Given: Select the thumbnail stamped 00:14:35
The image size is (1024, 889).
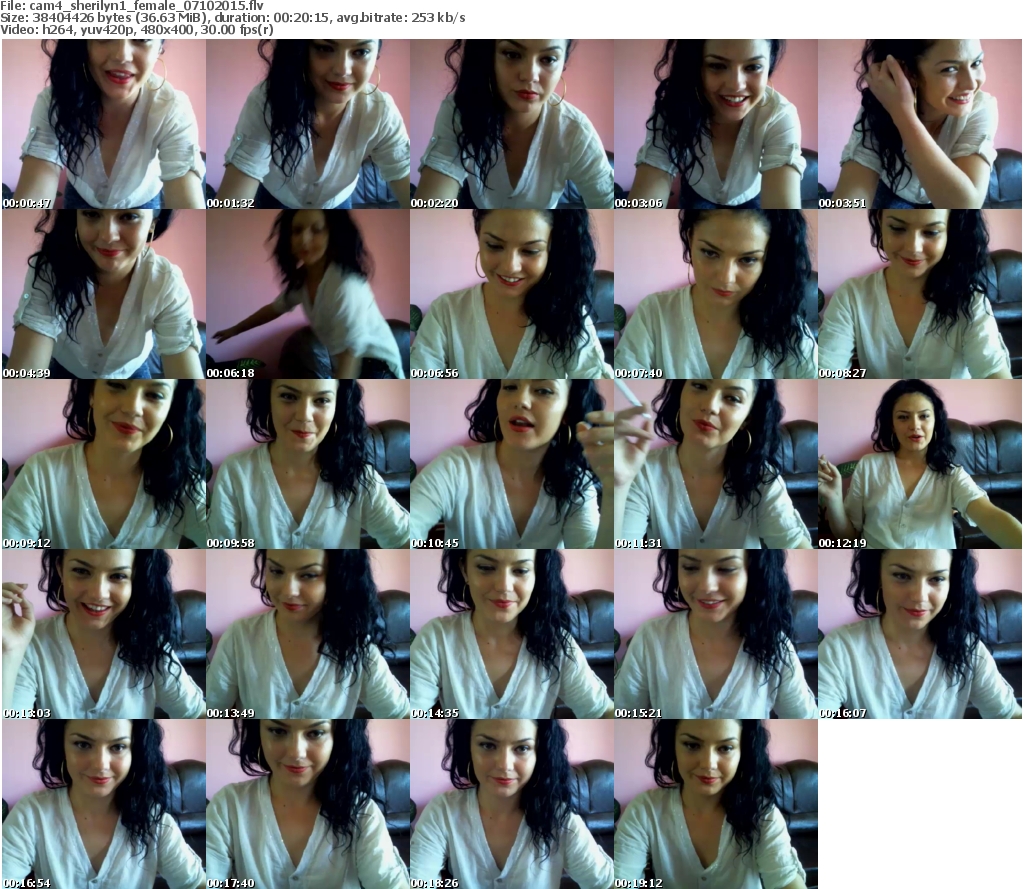Looking at the screenshot, I should tap(512, 634).
